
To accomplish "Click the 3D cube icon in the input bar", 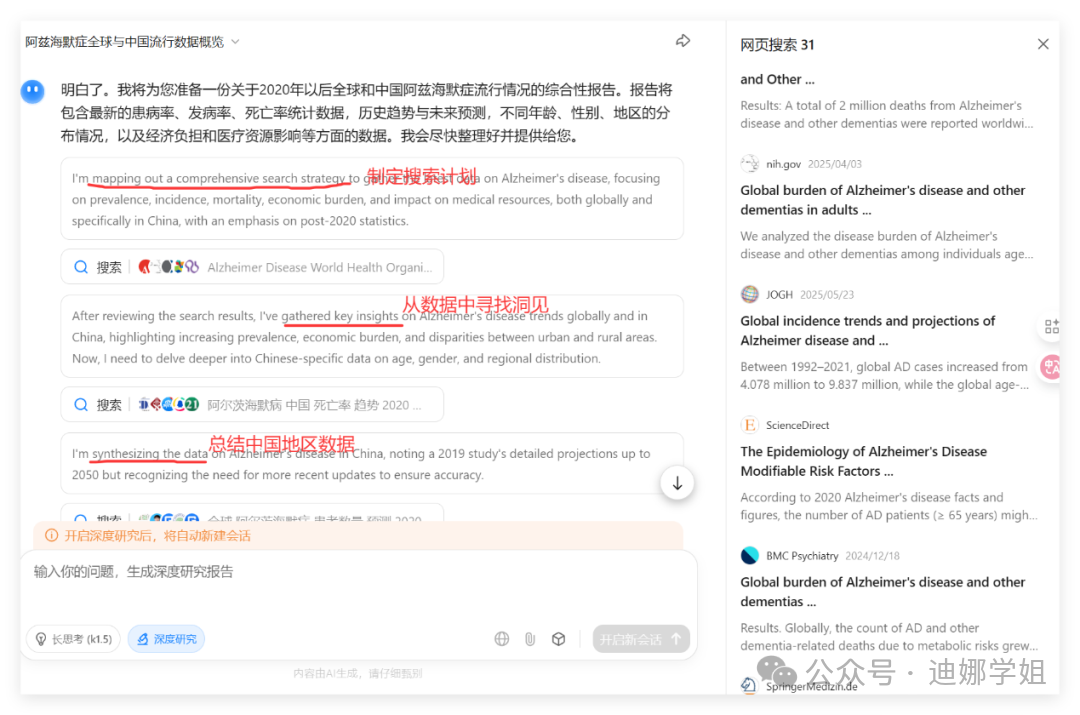I will pos(559,638).
